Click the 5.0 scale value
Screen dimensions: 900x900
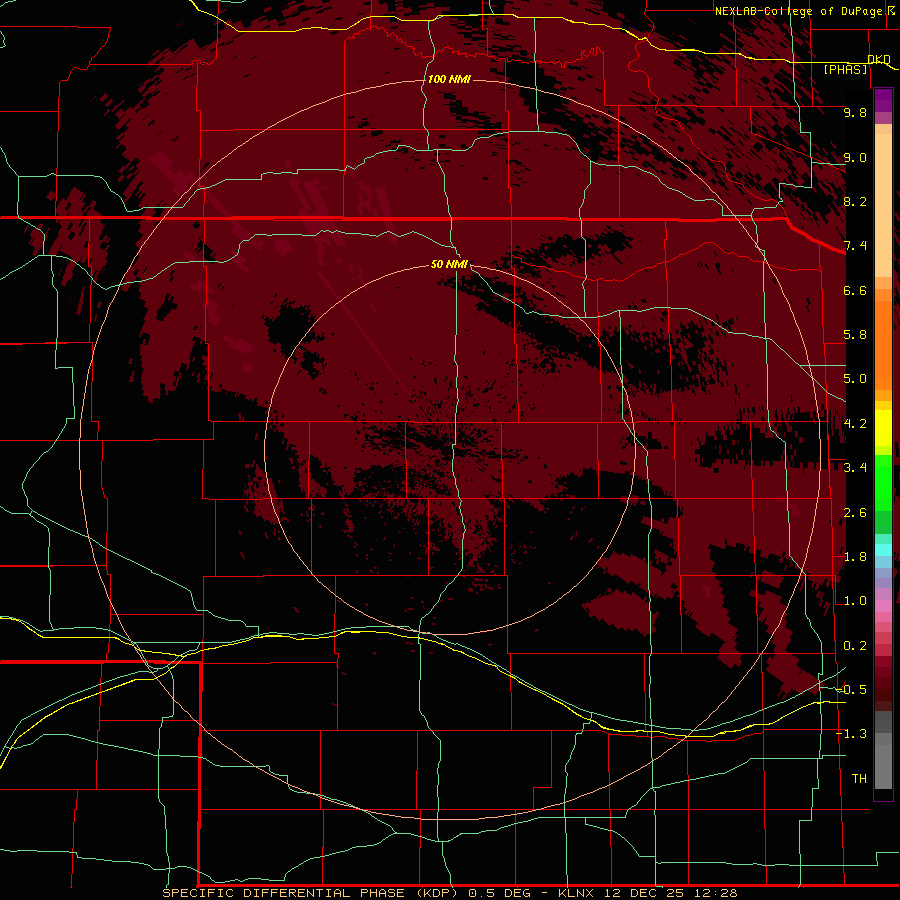coord(855,379)
